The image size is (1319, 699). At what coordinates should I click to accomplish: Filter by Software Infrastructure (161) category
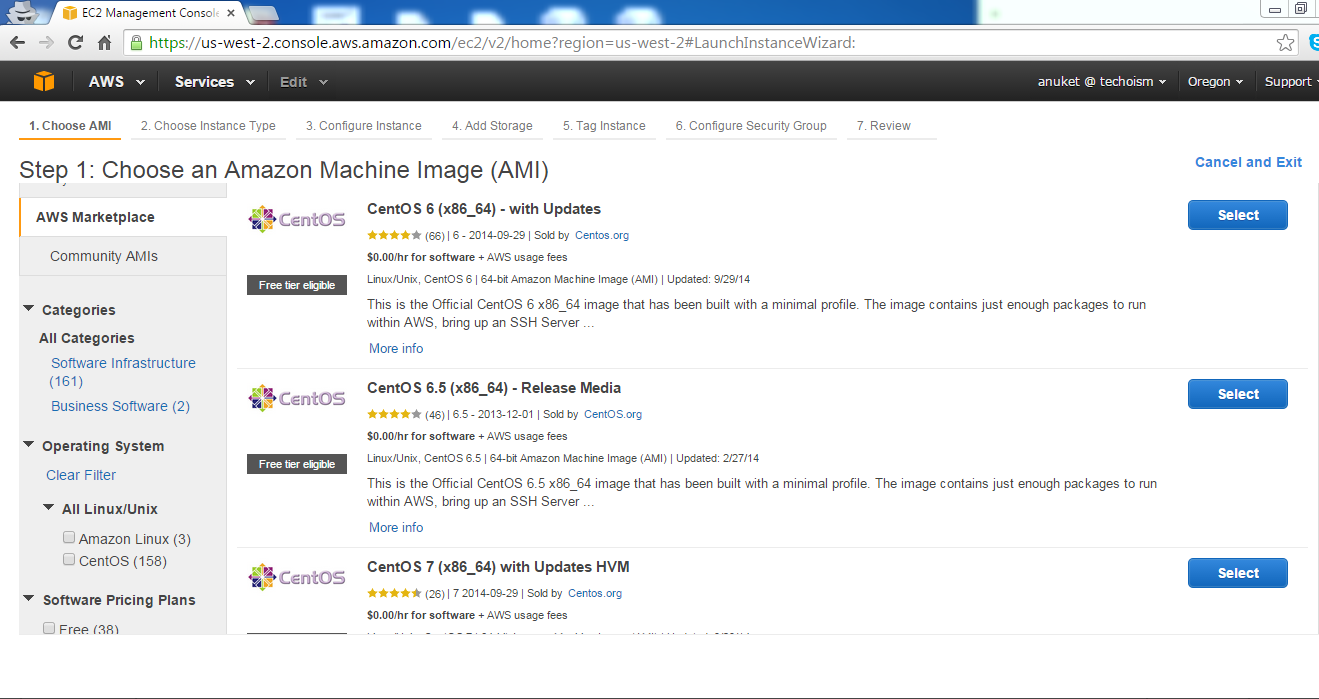coord(123,372)
